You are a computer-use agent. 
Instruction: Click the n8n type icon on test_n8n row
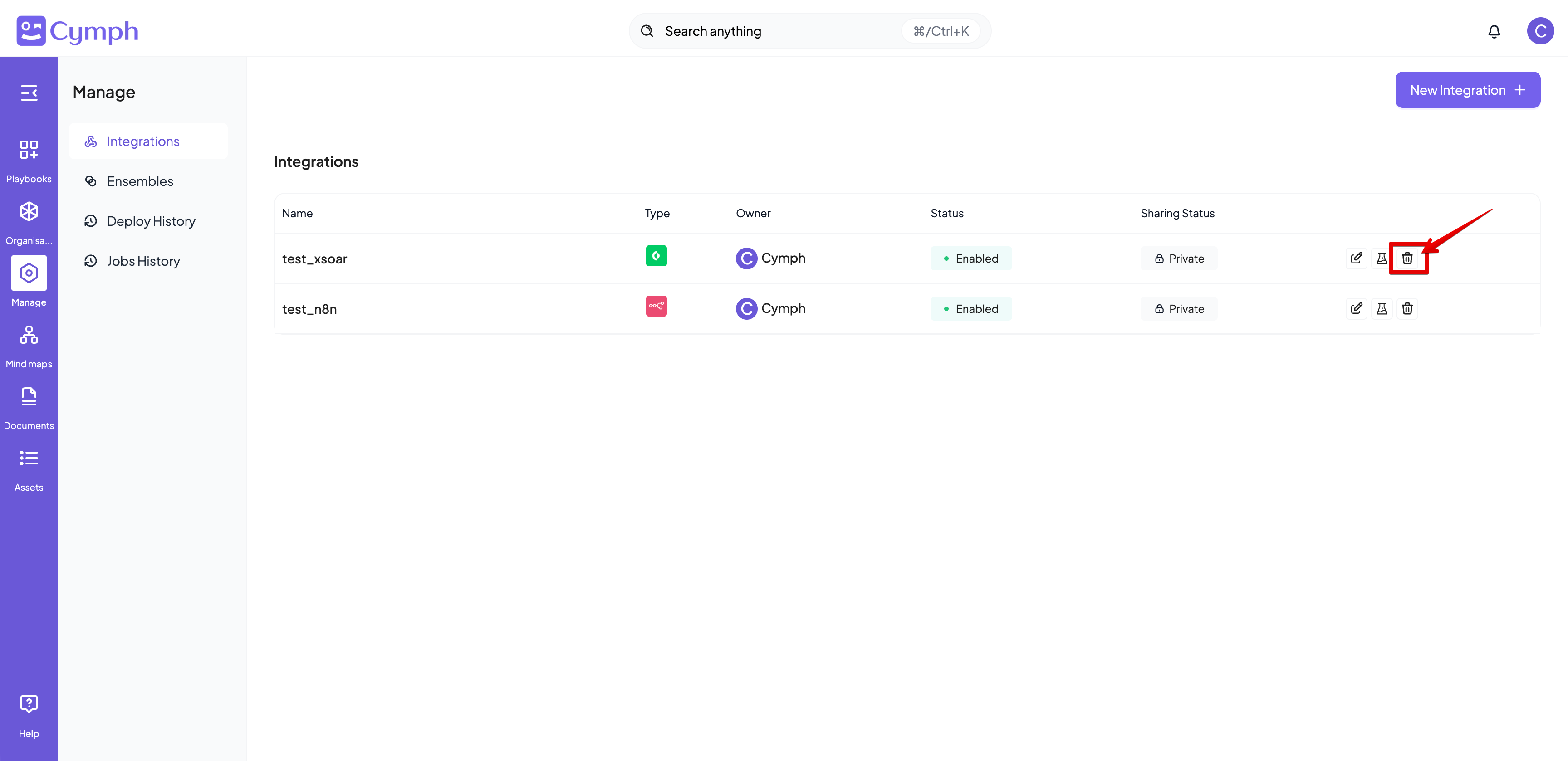656,307
